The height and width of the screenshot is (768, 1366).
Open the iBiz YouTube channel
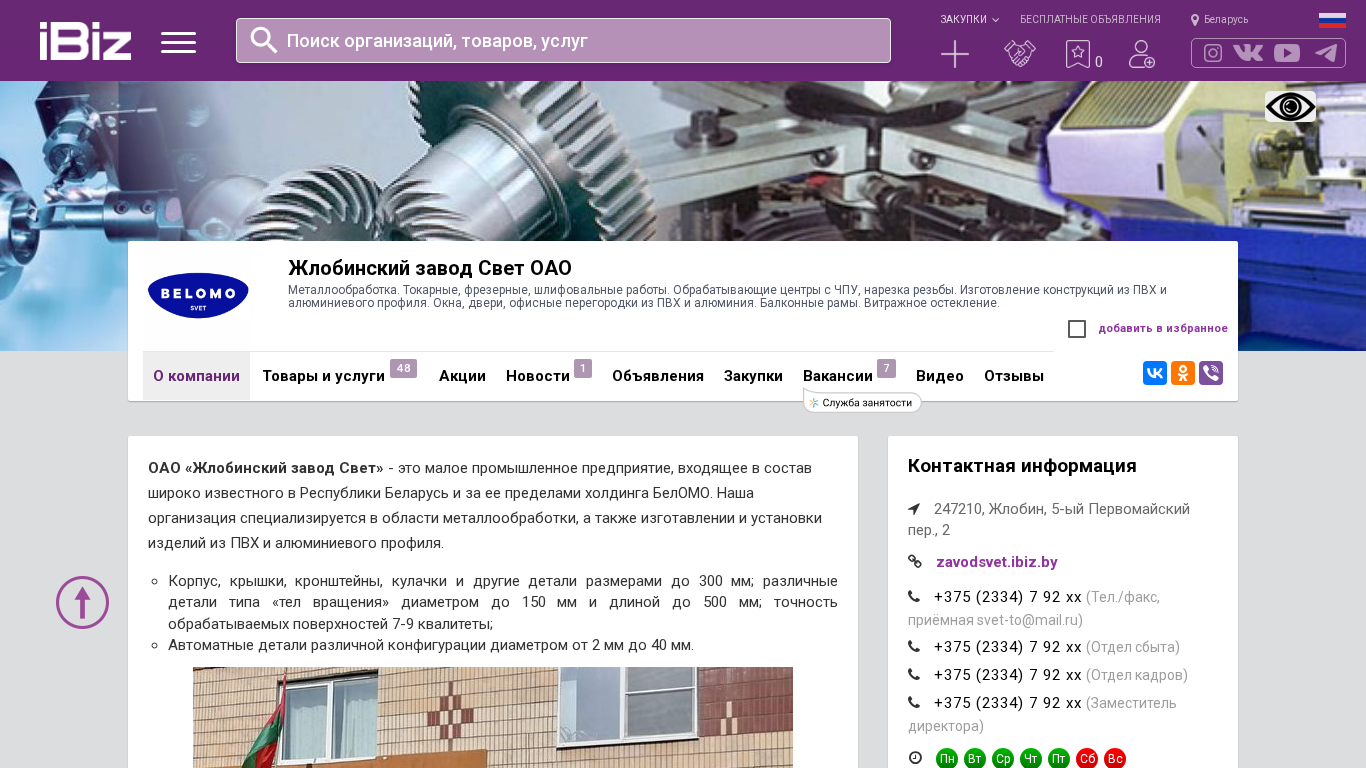[1287, 53]
